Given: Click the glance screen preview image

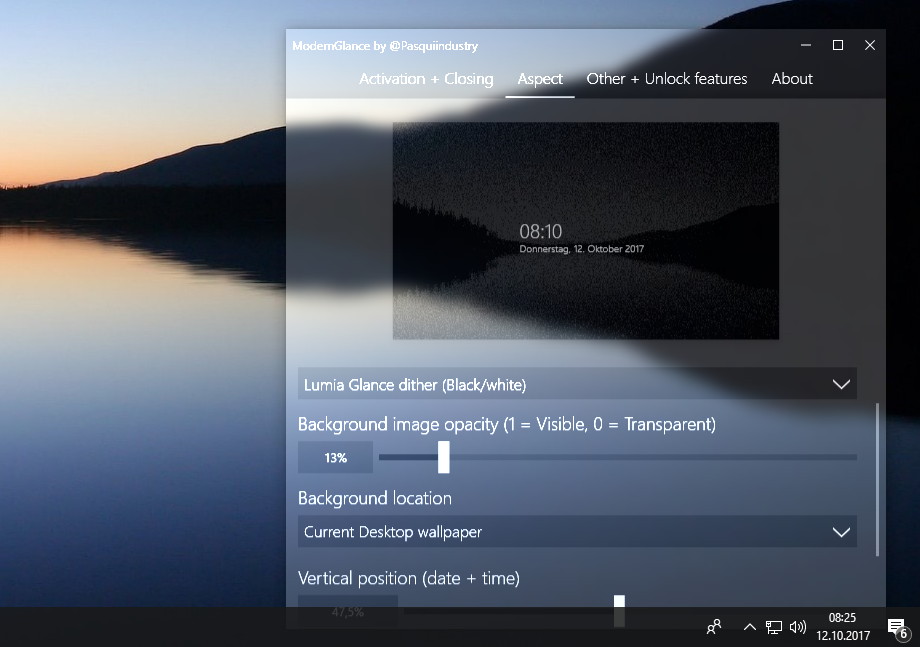Looking at the screenshot, I should [x=585, y=230].
